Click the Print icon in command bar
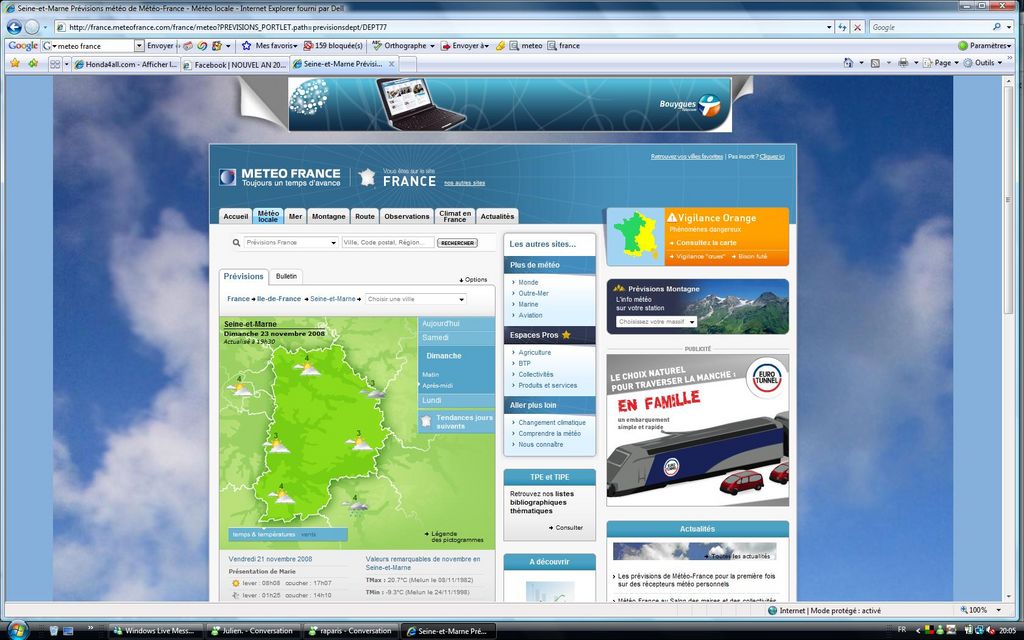The width and height of the screenshot is (1024, 640). tap(902, 63)
